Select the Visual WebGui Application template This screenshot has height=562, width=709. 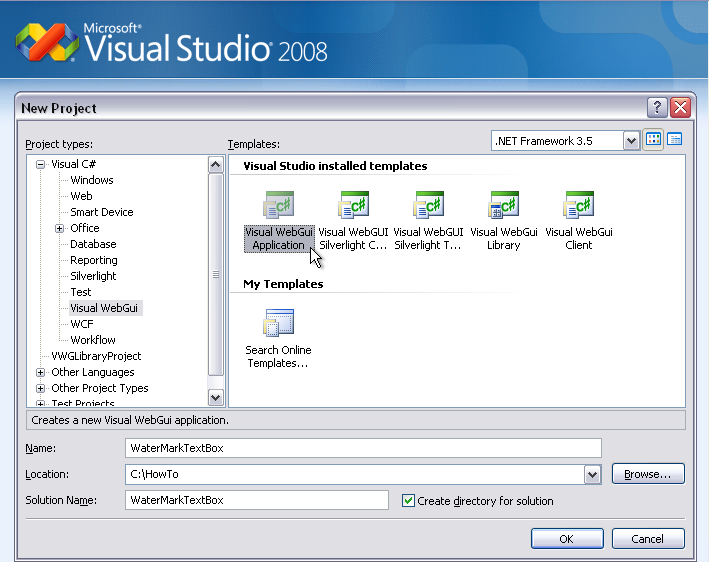click(279, 222)
